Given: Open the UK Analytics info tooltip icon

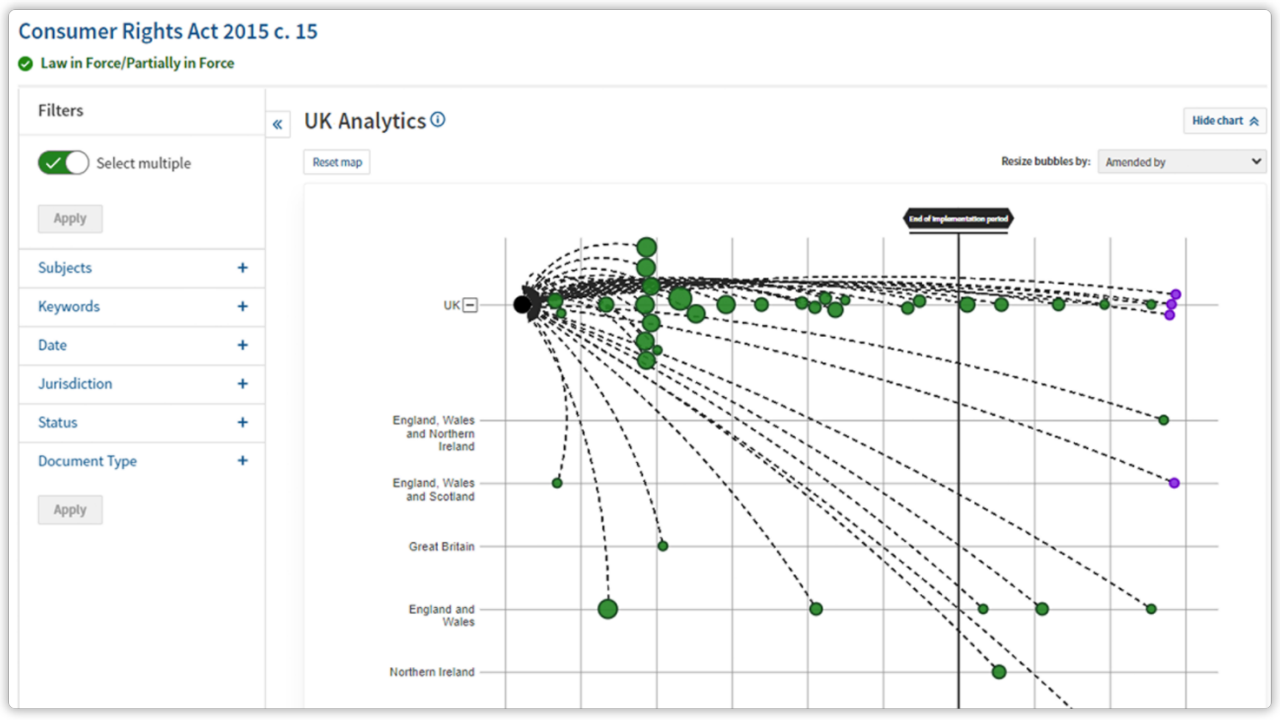Looking at the screenshot, I should point(438,119).
